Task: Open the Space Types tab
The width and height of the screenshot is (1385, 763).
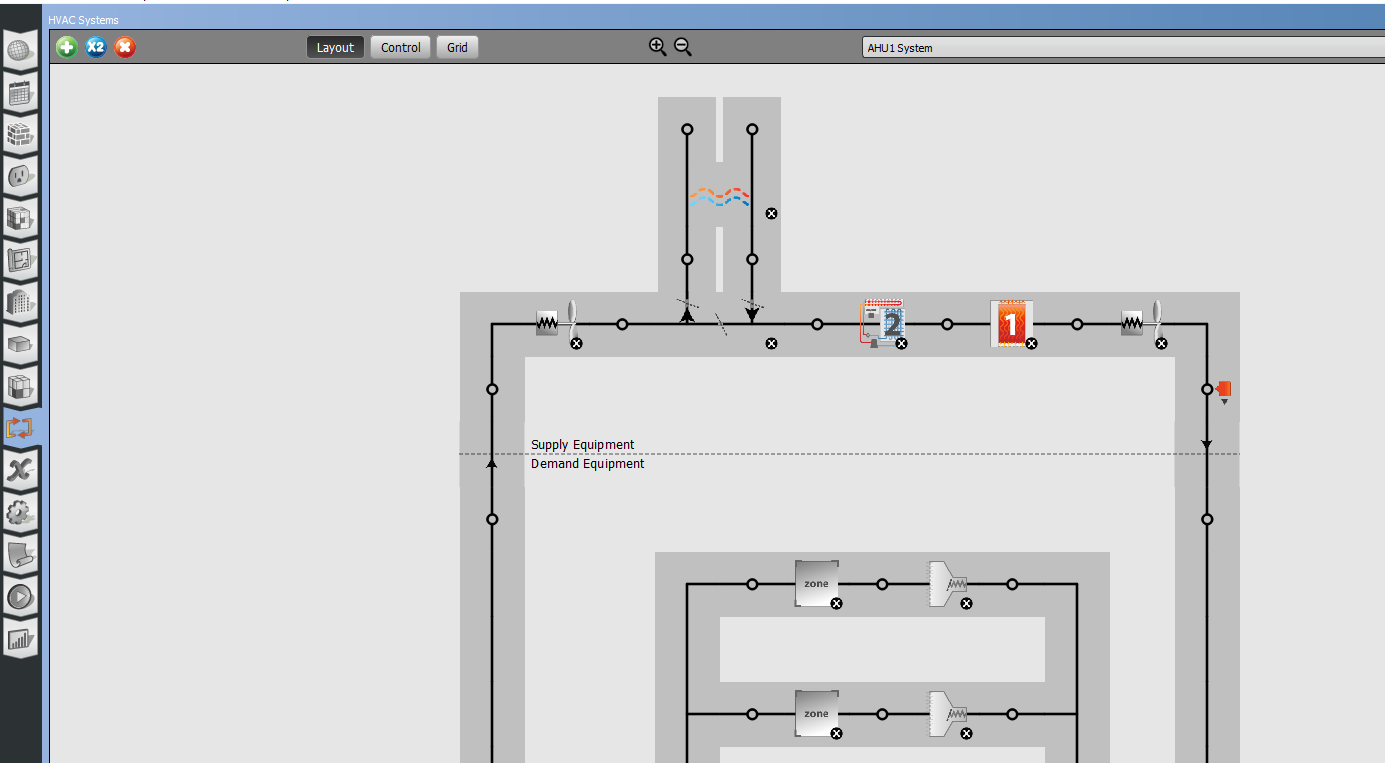Action: pos(21,219)
